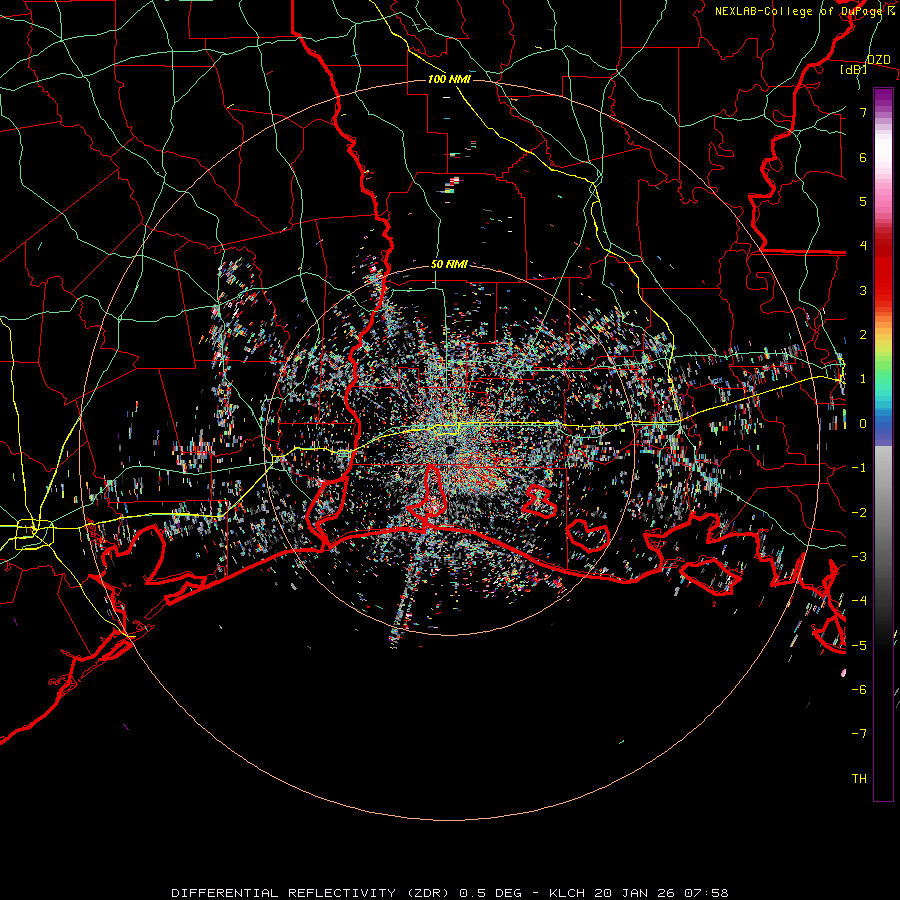Screen dimensions: 900x900
Task: Click the -5 value on the color scale
Action: pyautogui.click(x=859, y=646)
